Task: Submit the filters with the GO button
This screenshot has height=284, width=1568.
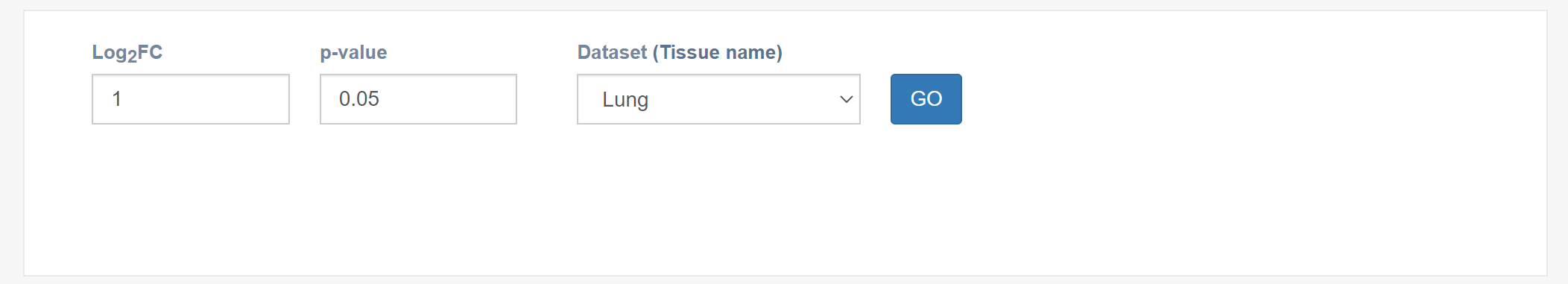Action: coord(926,99)
